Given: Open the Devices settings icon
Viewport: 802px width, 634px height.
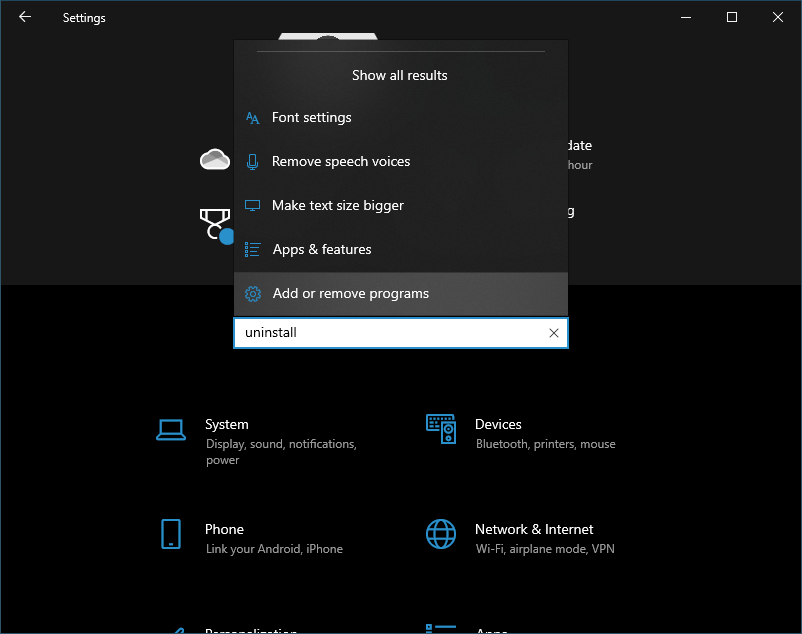Looking at the screenshot, I should 441,430.
